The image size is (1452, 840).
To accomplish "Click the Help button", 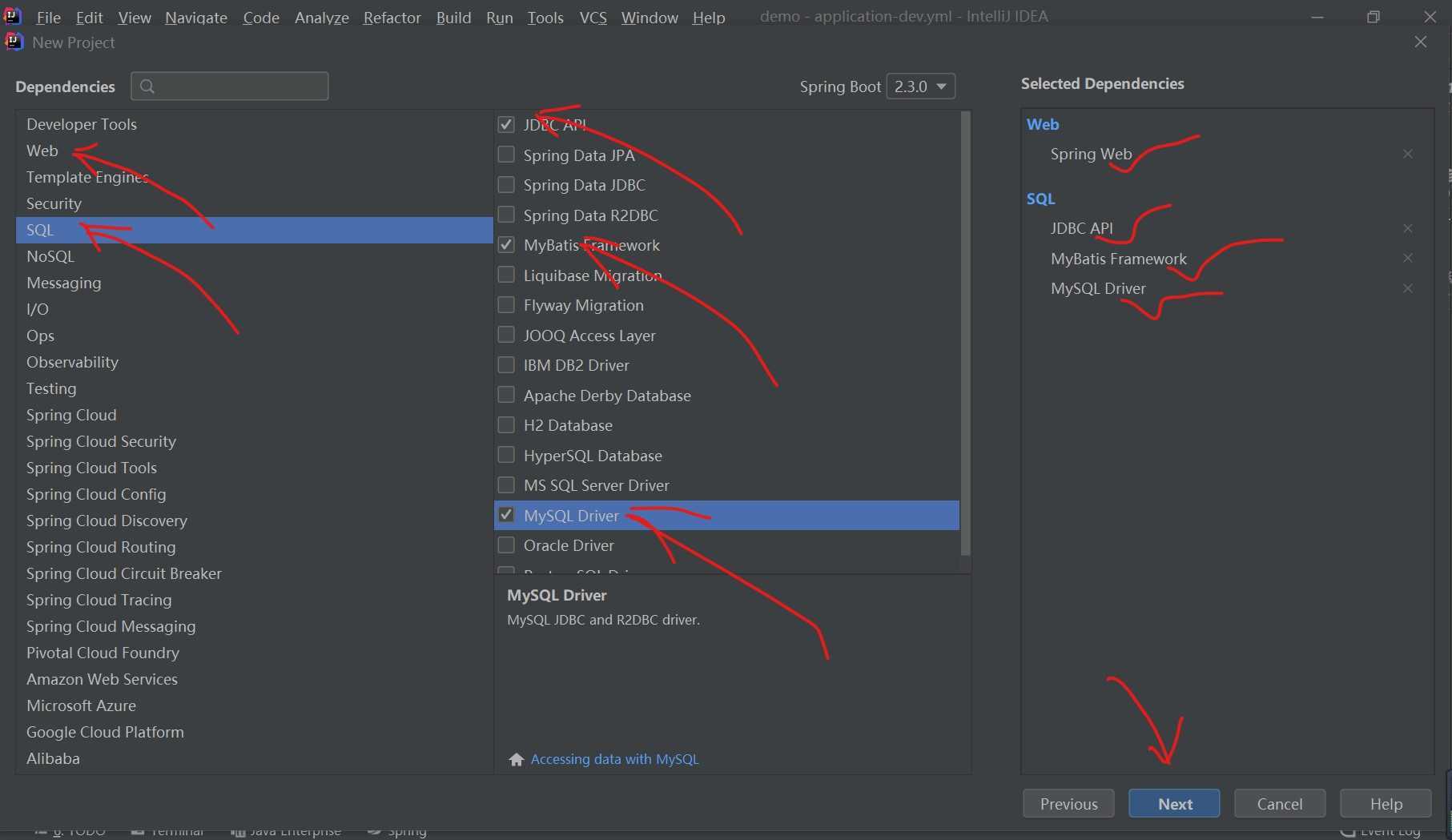I will (1386, 804).
